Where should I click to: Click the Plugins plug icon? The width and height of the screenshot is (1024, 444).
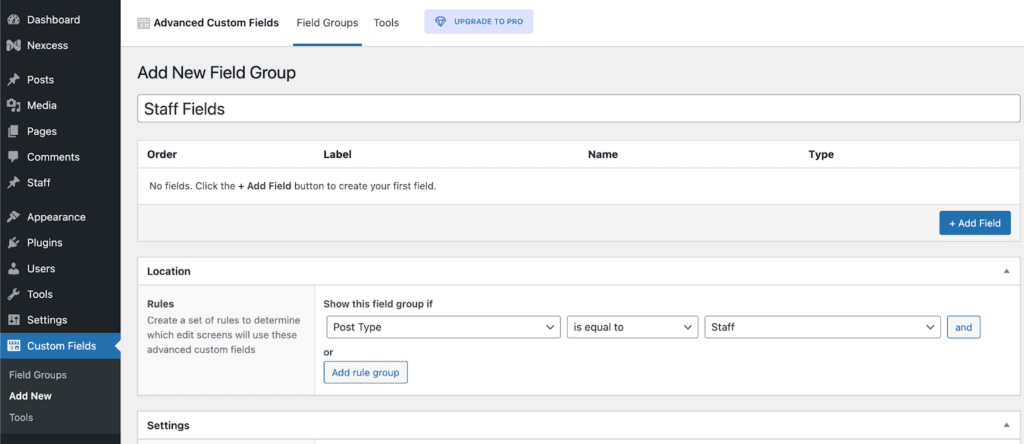[x=13, y=243]
